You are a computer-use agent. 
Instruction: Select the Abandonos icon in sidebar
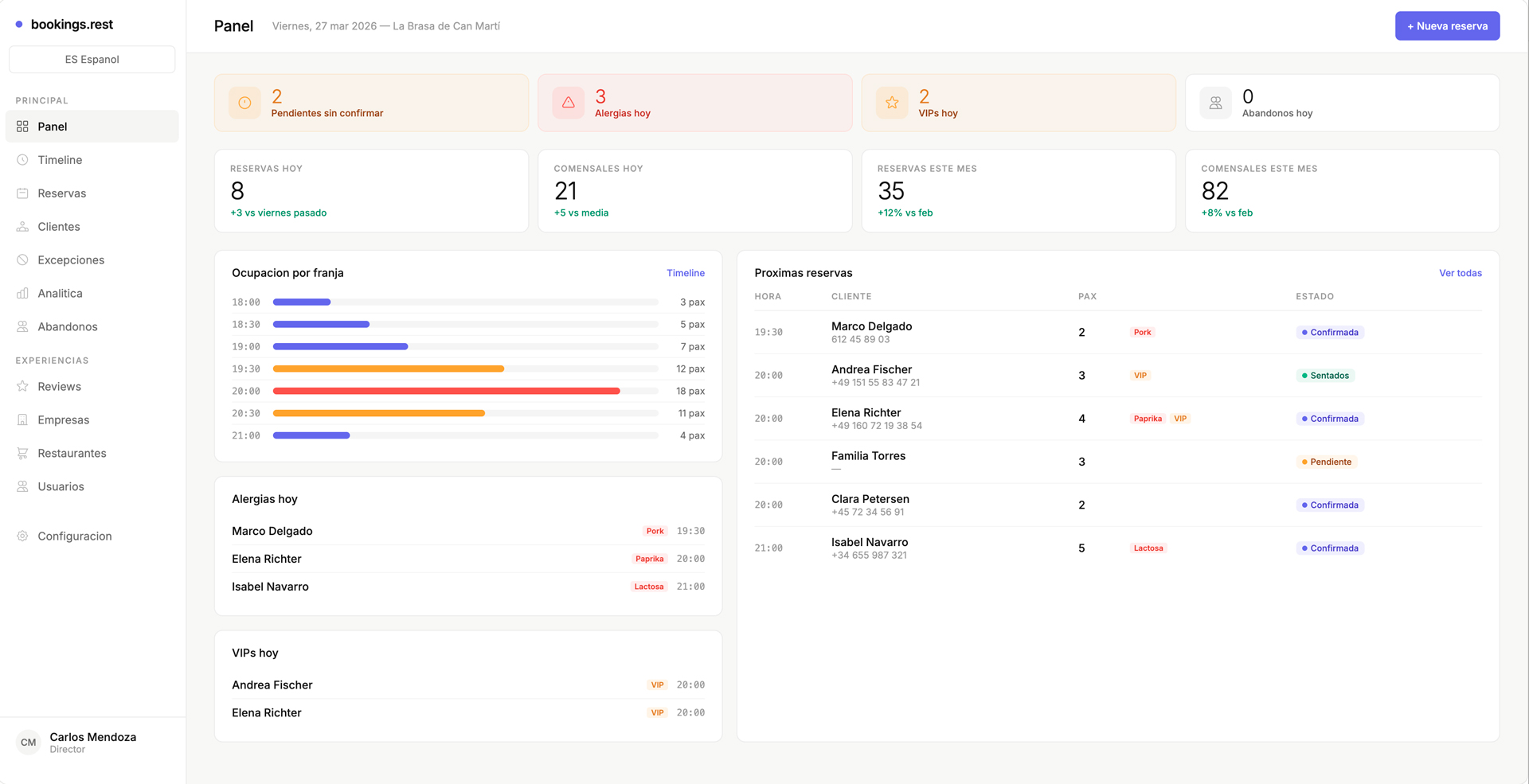pyautogui.click(x=23, y=326)
